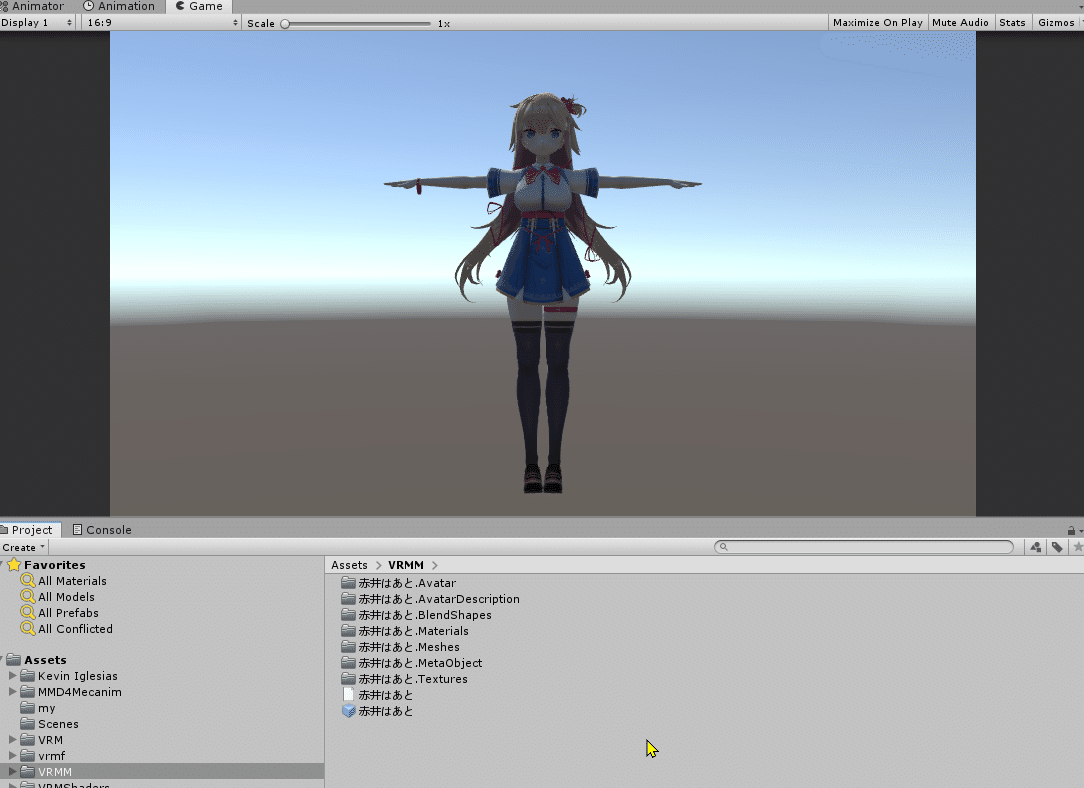Select the my folder
The width and height of the screenshot is (1084, 788).
(46, 708)
